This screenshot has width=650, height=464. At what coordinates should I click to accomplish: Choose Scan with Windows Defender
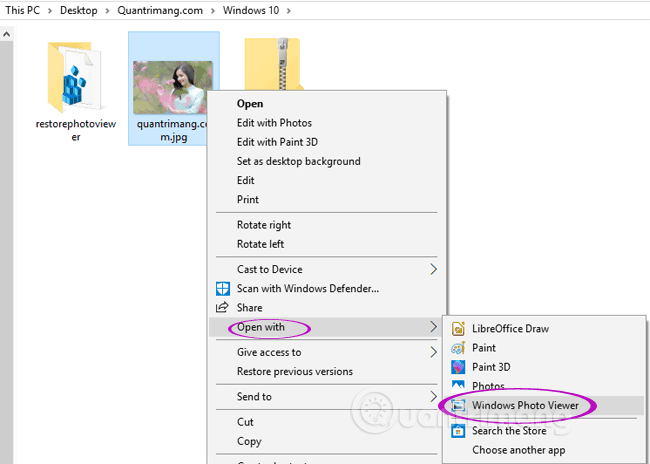[x=327, y=289]
